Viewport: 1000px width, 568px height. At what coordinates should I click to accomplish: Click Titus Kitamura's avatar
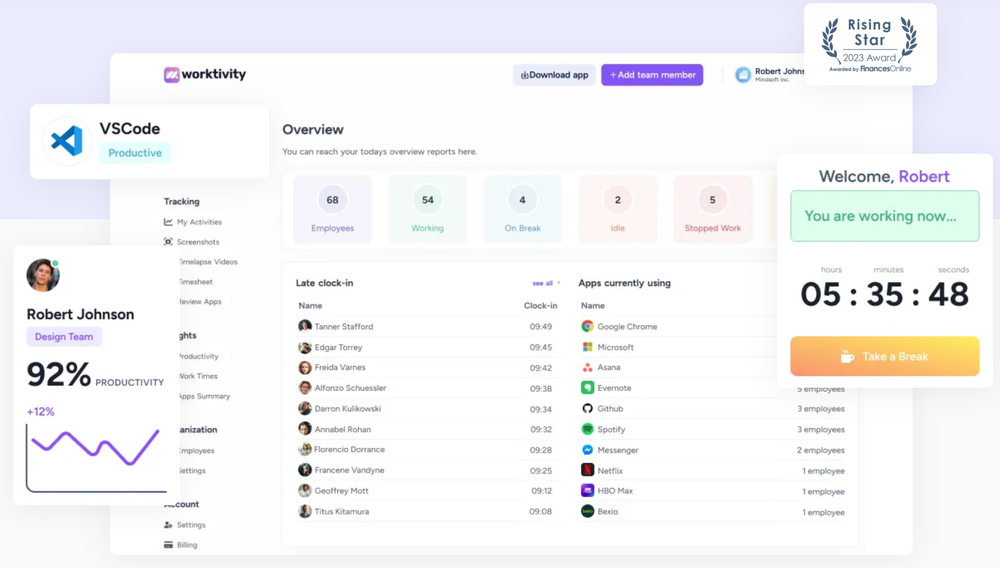pos(305,511)
